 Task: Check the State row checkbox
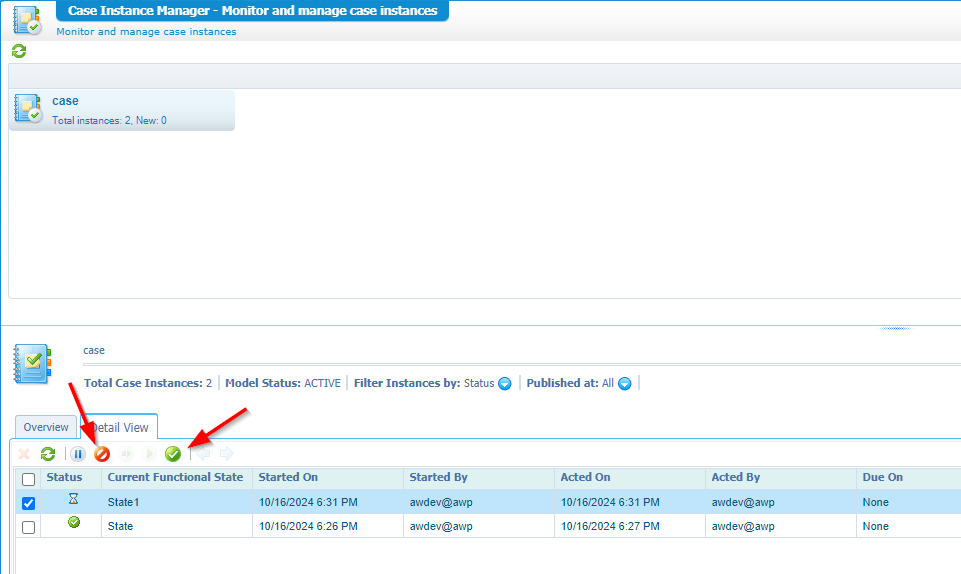coord(28,527)
